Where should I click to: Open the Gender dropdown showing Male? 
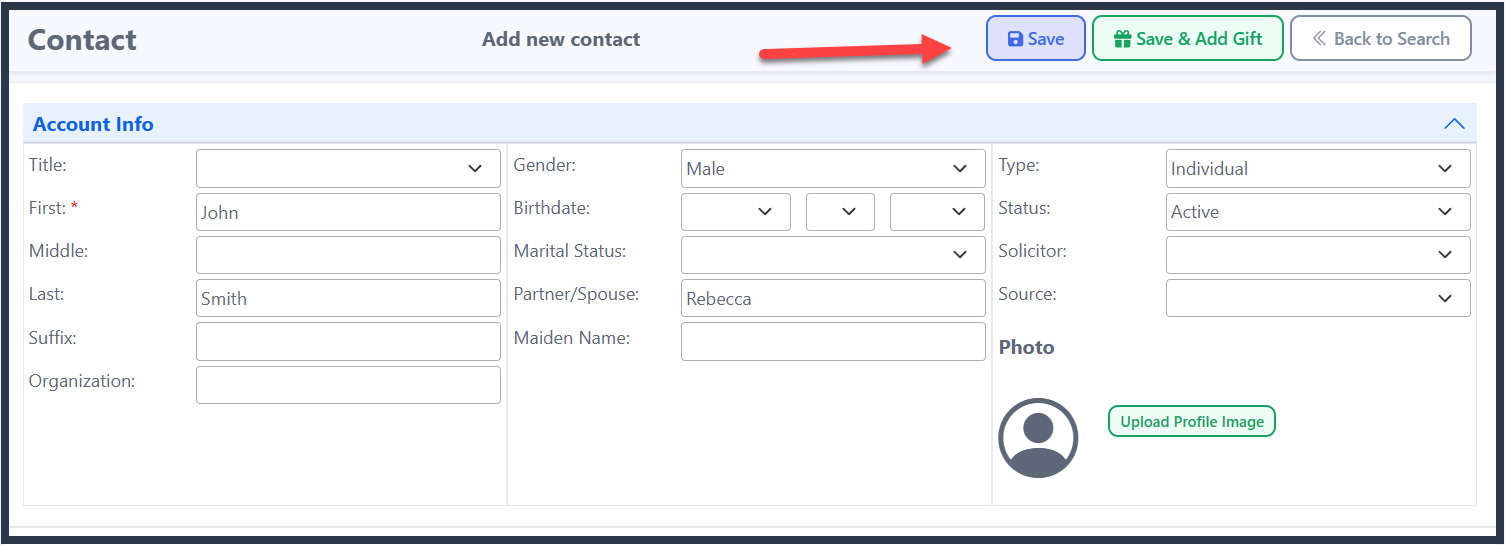833,169
